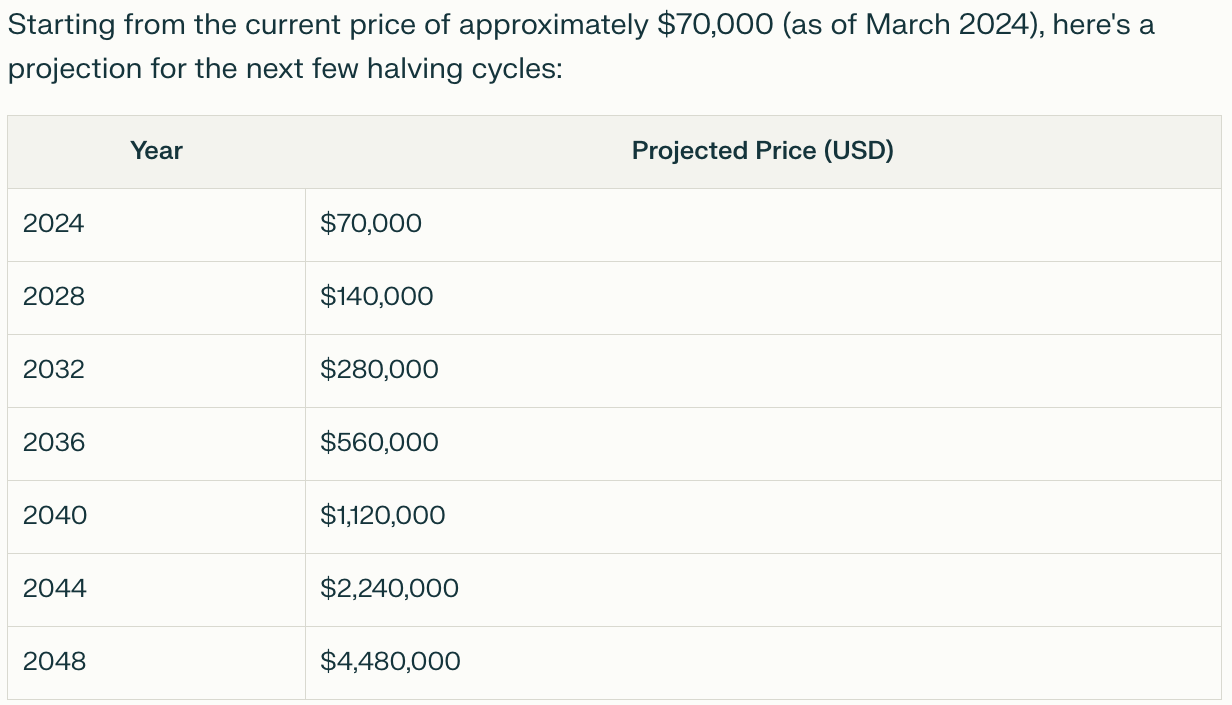Select the 2024 year cell
1232x705 pixels.
(156, 225)
